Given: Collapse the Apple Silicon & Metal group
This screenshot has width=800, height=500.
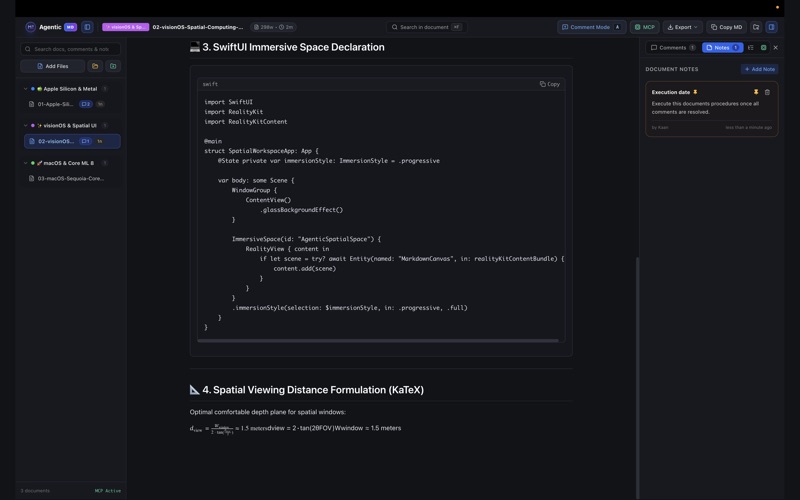Looking at the screenshot, I should (26, 89).
